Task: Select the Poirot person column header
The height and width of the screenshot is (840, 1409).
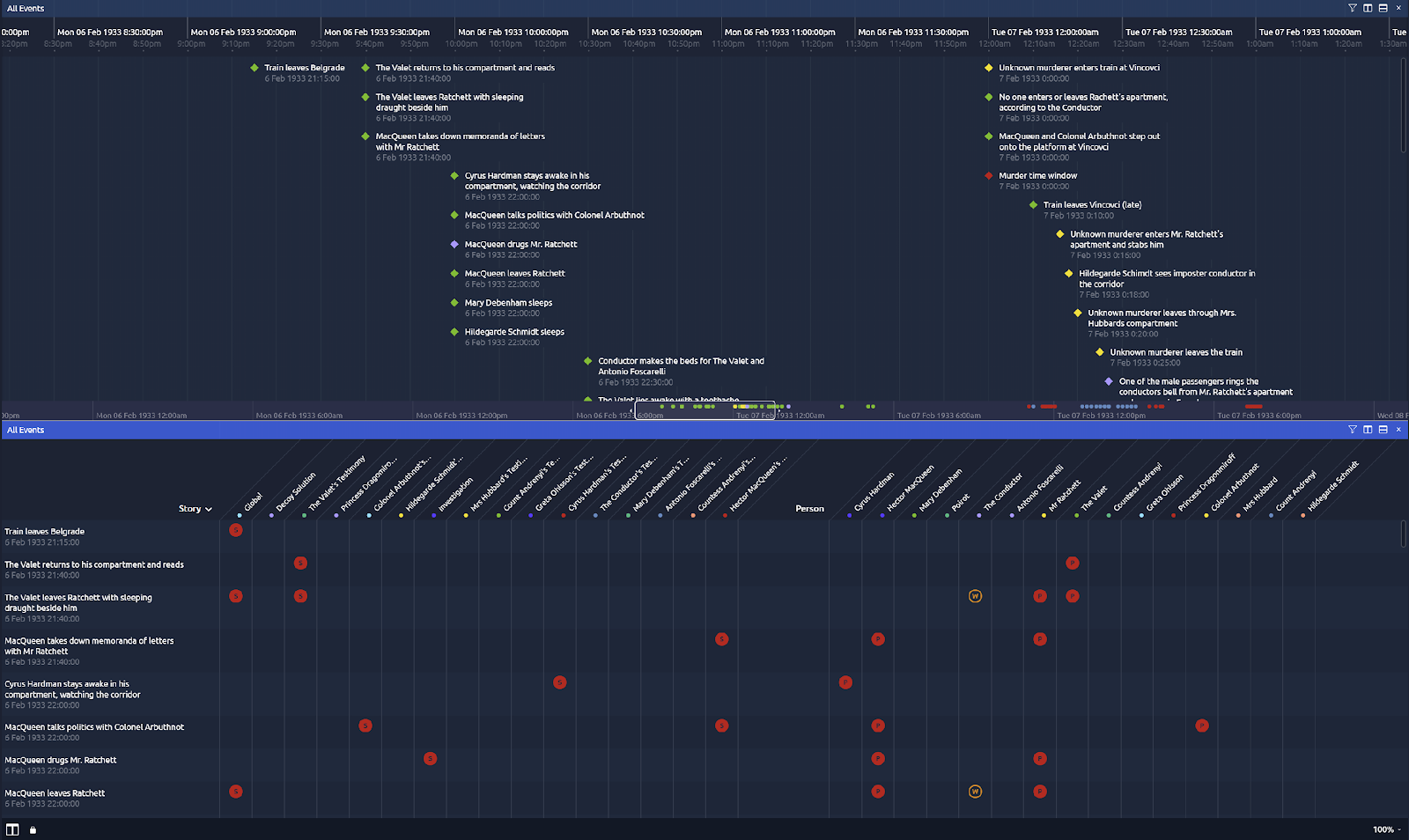Action: pyautogui.click(x=960, y=503)
